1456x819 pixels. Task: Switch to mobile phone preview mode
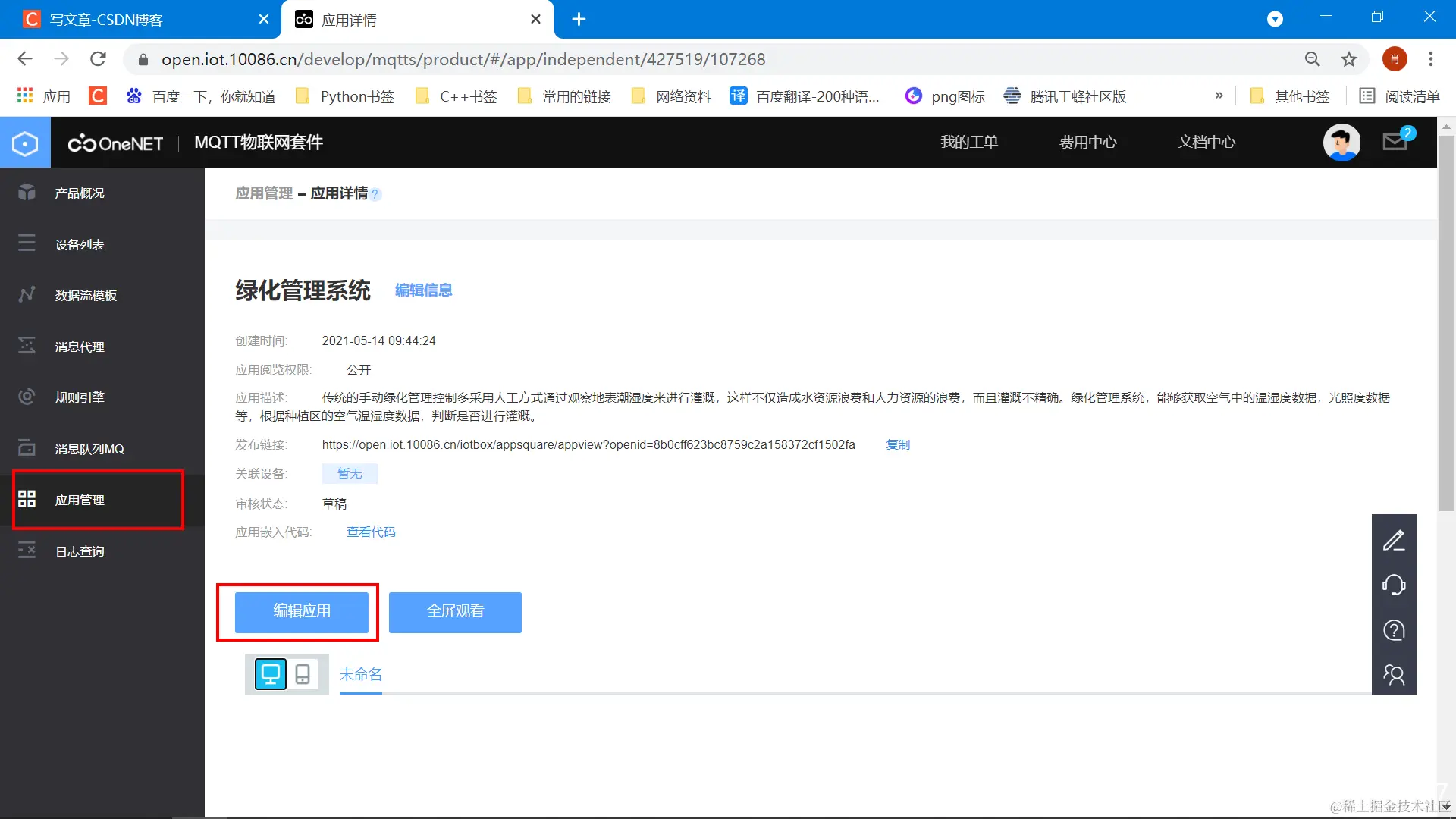pyautogui.click(x=303, y=673)
